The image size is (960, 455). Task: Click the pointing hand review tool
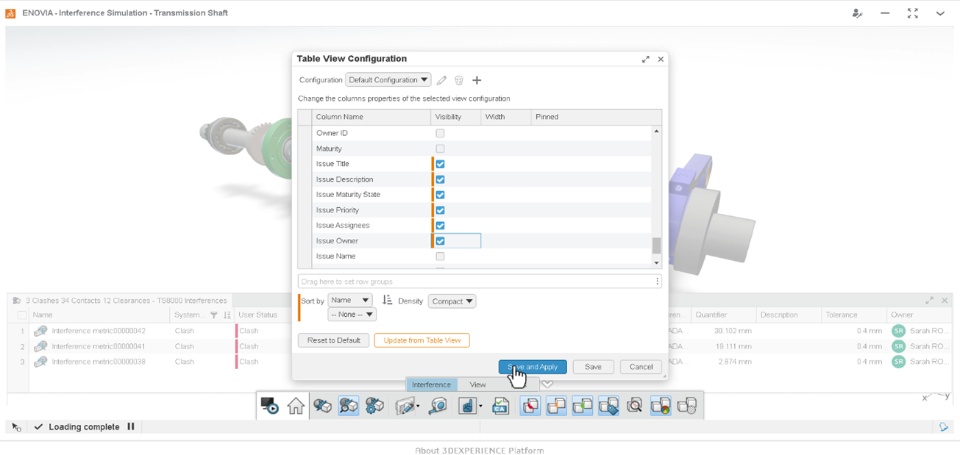[x=467, y=405]
